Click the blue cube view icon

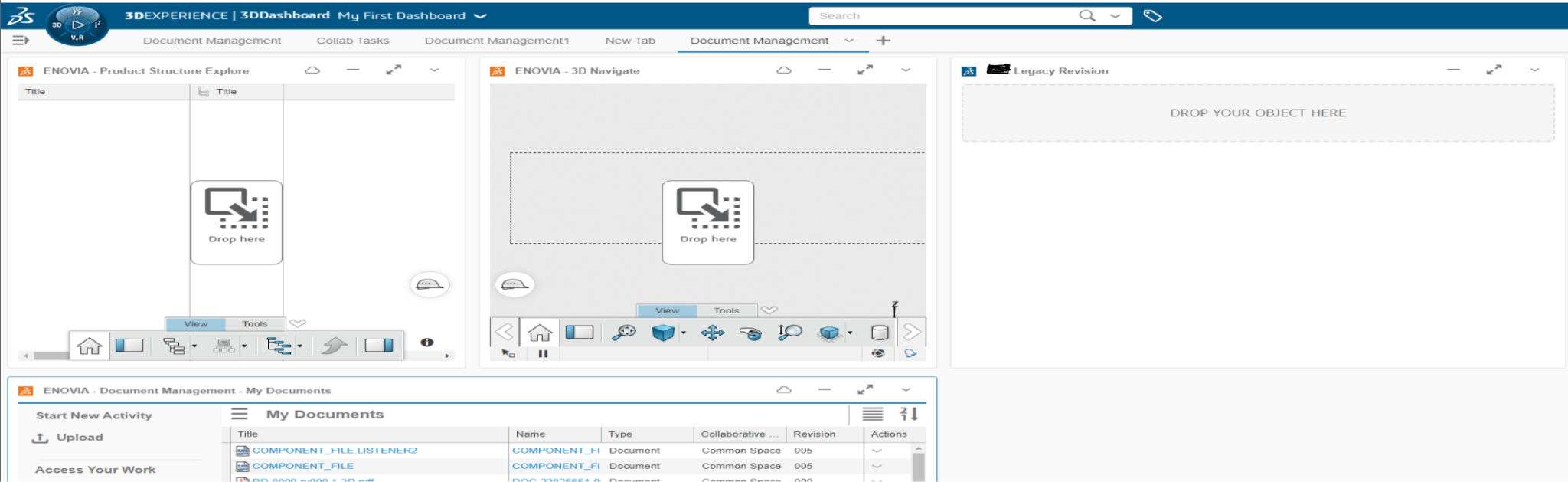pyautogui.click(x=663, y=332)
